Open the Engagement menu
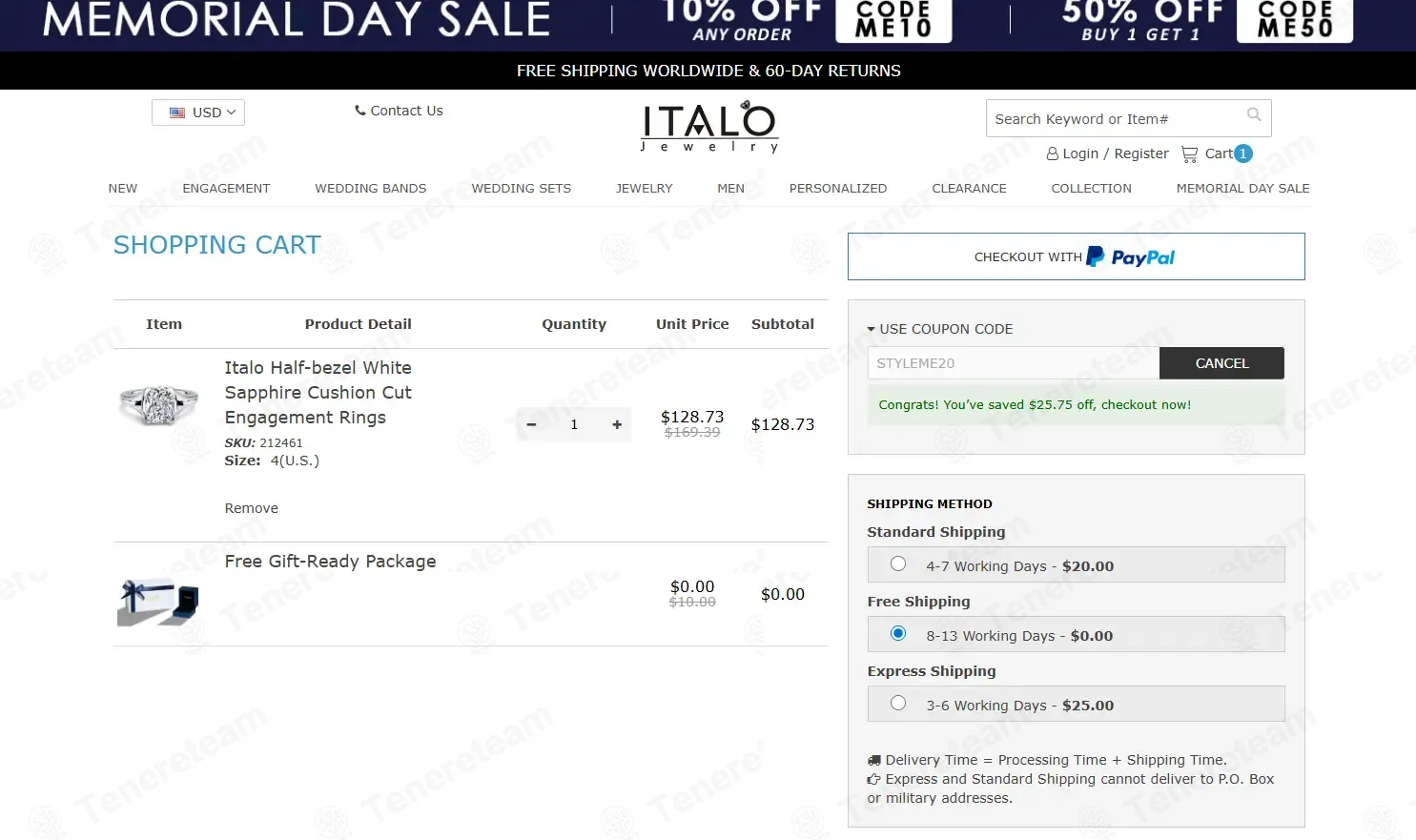Image resolution: width=1416 pixels, height=840 pixels. (226, 188)
